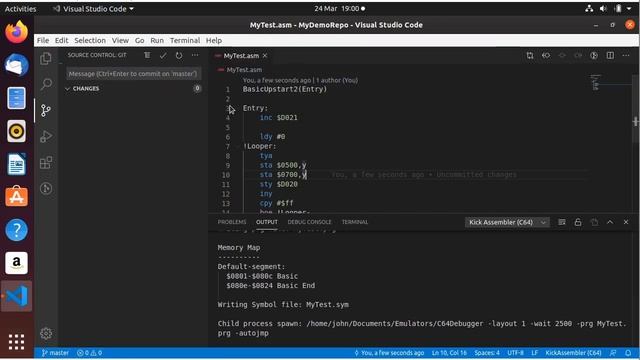Select the Source Control activity bar icon
The image size is (640, 360).
[46, 110]
